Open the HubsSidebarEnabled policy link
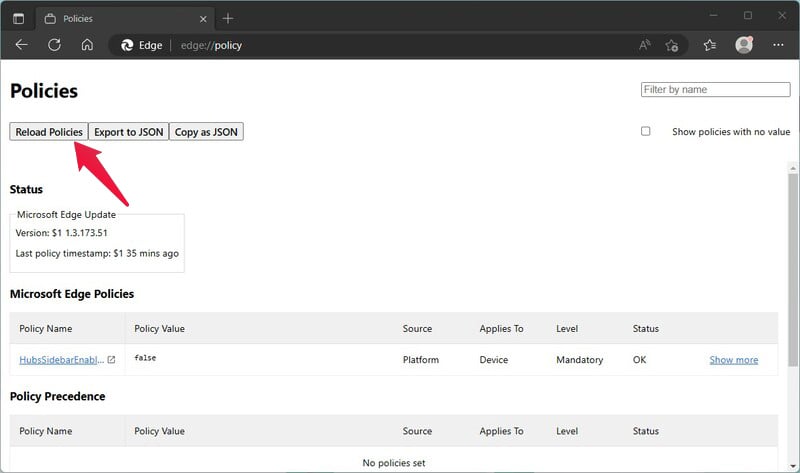 coord(61,360)
